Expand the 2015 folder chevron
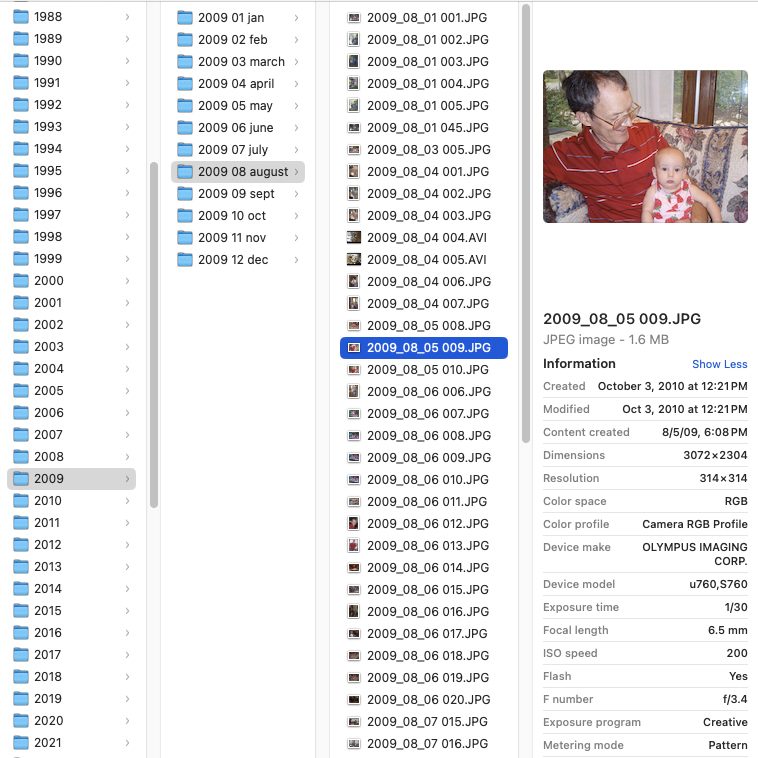The image size is (758, 758). point(127,611)
